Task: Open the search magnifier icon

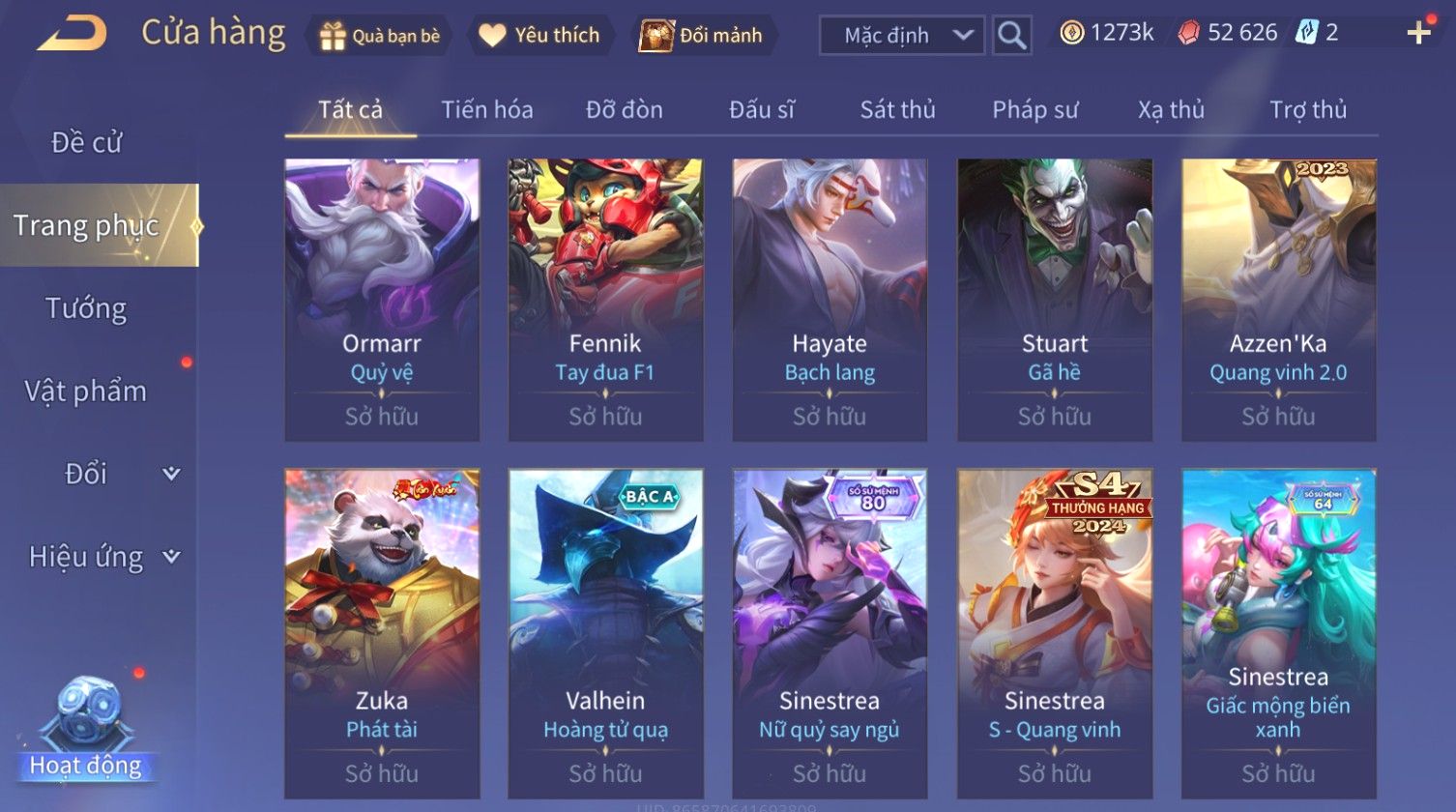Action: 1011,36
